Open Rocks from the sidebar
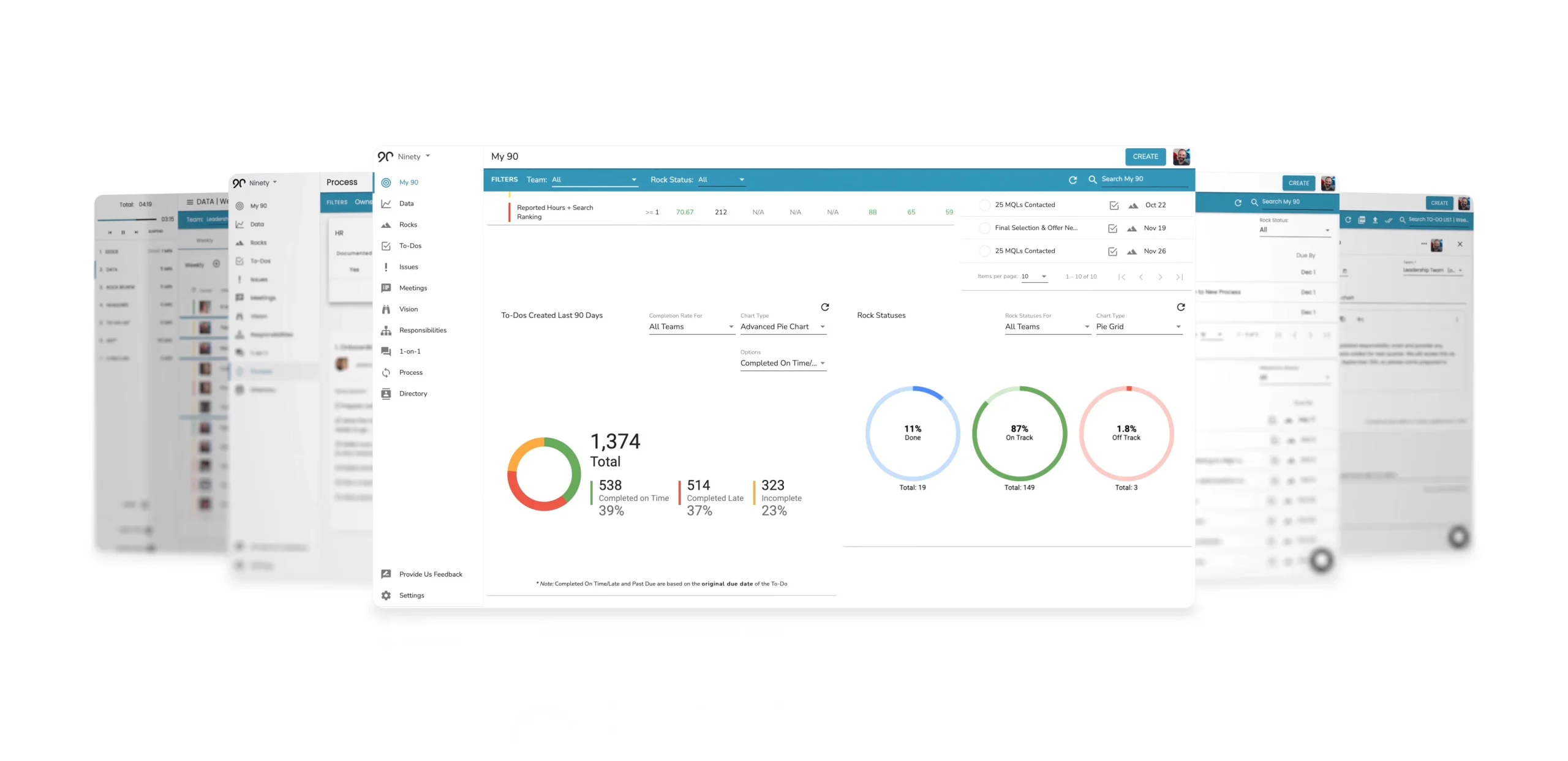 pos(408,225)
